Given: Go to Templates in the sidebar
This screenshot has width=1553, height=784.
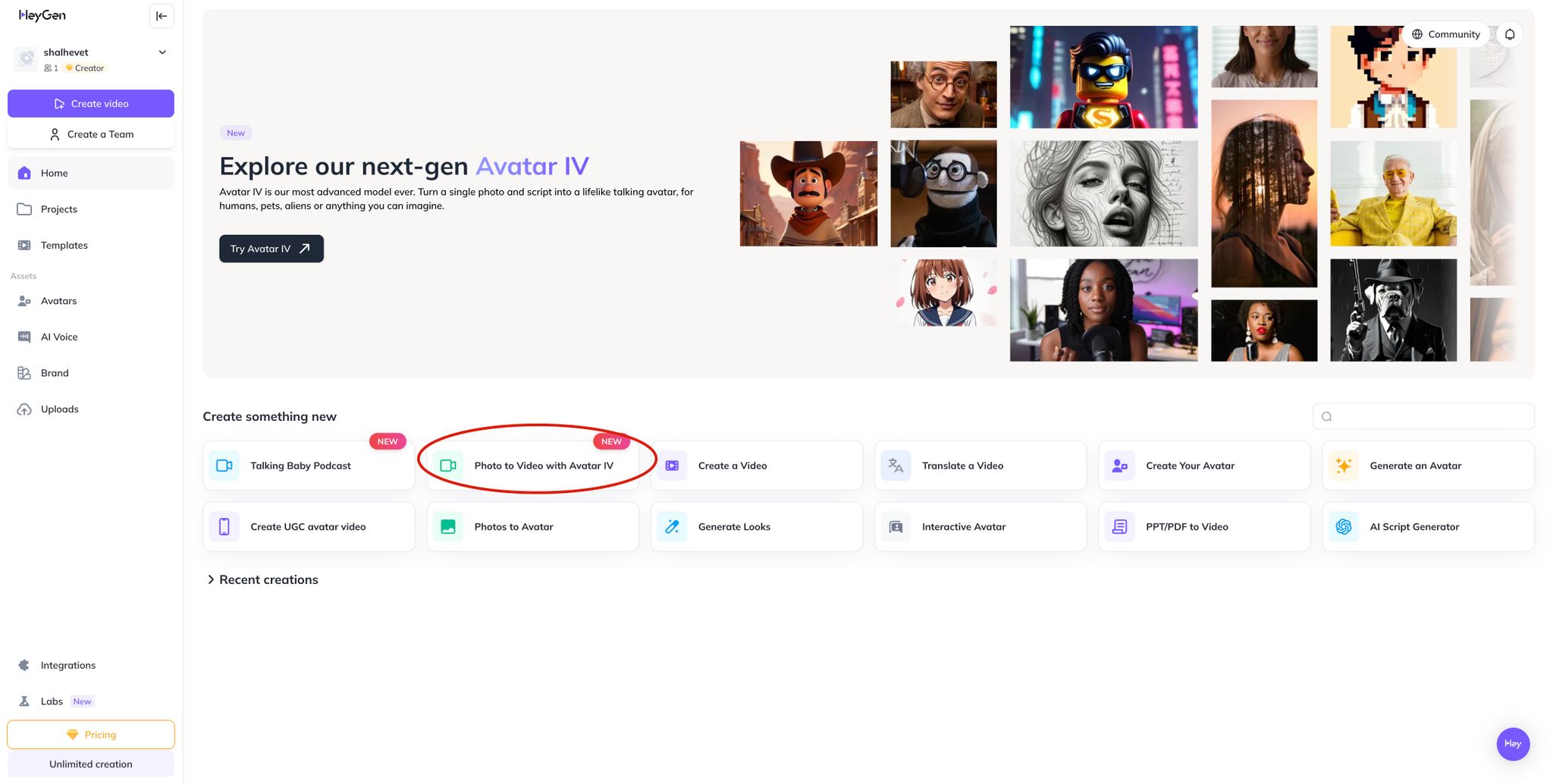Looking at the screenshot, I should click(x=64, y=246).
